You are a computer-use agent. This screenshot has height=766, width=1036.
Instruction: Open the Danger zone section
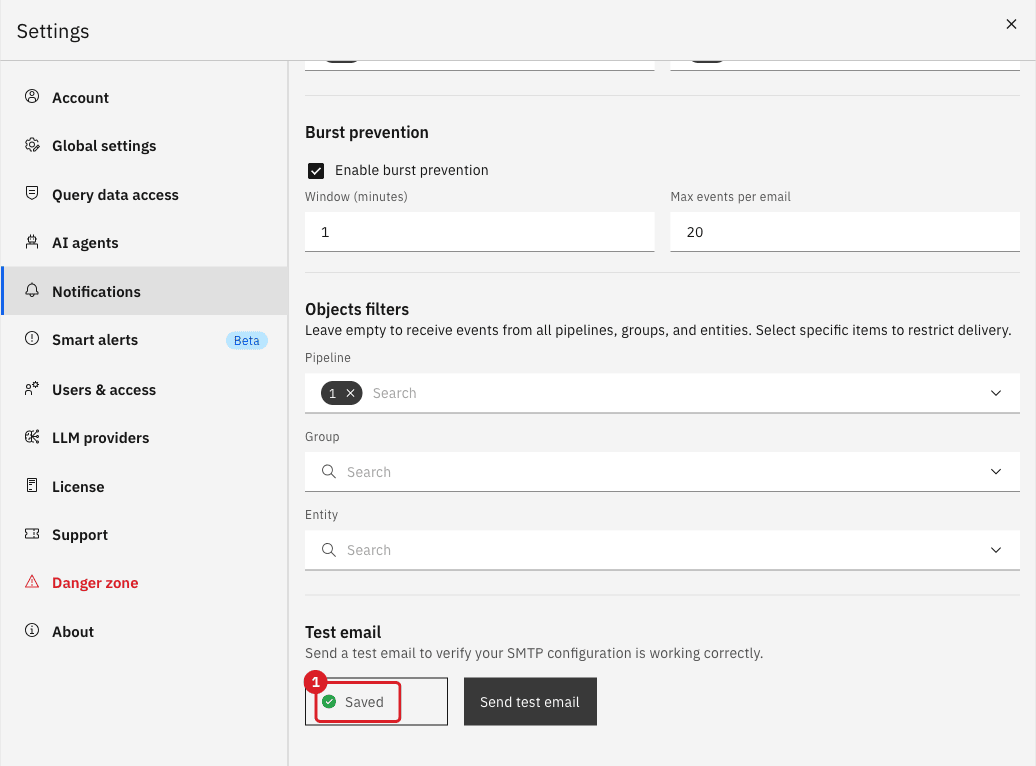145,582
